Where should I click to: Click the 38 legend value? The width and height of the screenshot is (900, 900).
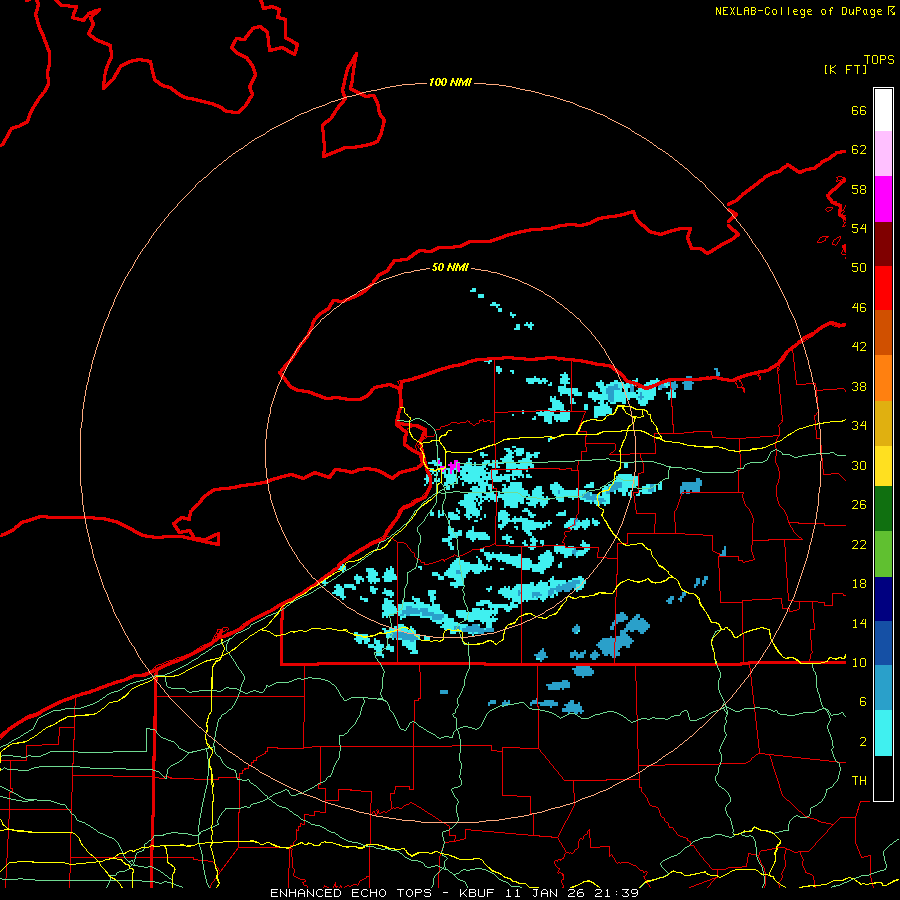[x=859, y=387]
